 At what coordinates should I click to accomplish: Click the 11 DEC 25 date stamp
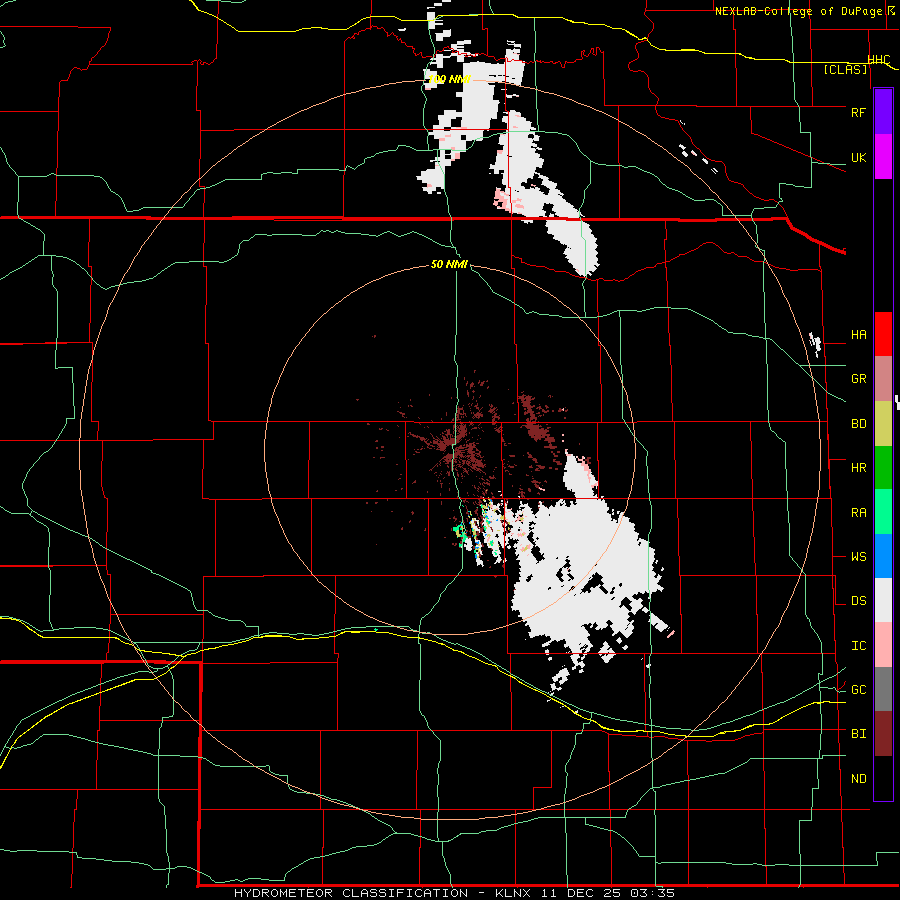click(x=581, y=893)
